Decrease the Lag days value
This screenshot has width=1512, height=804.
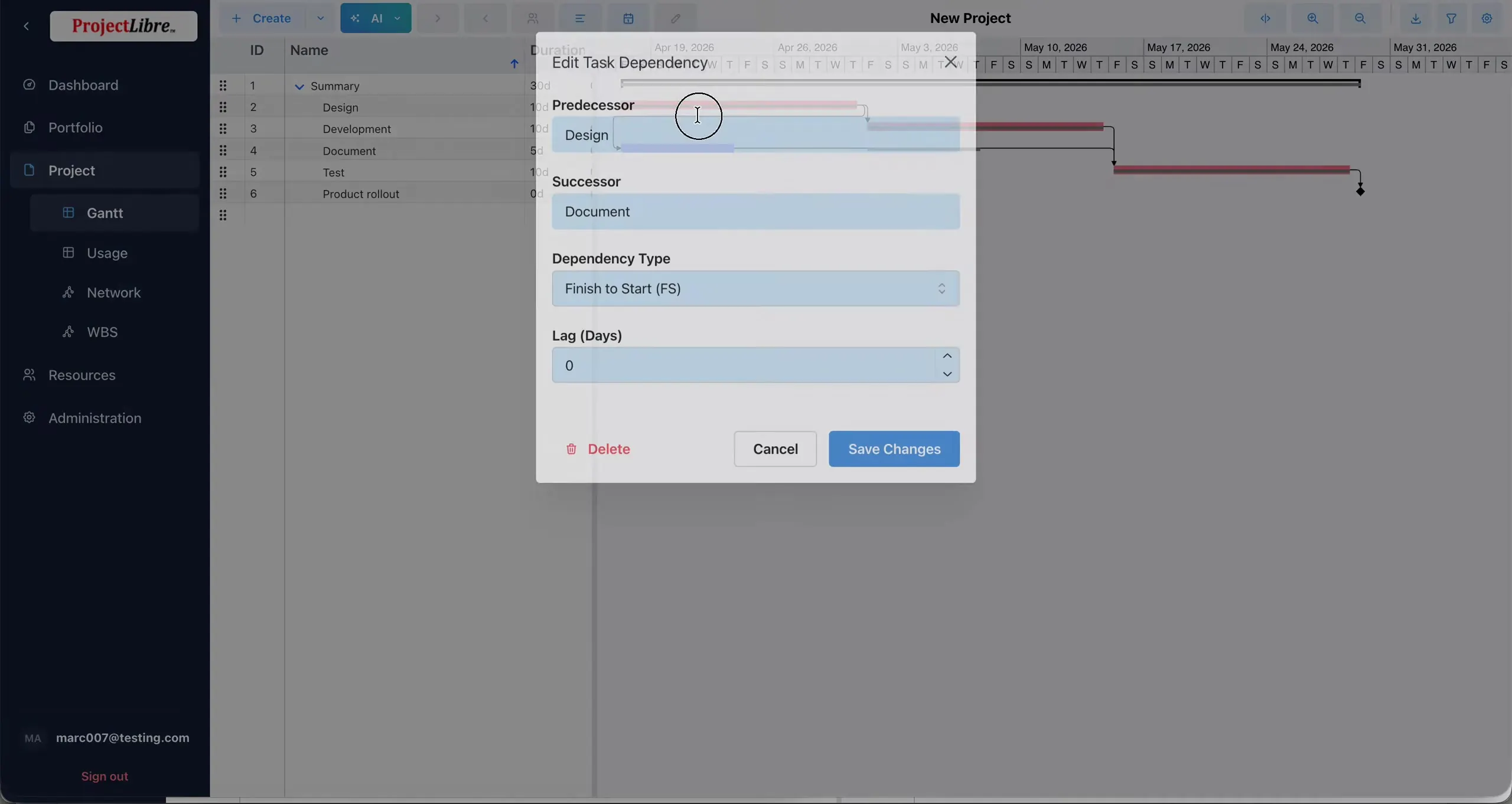tap(947, 374)
